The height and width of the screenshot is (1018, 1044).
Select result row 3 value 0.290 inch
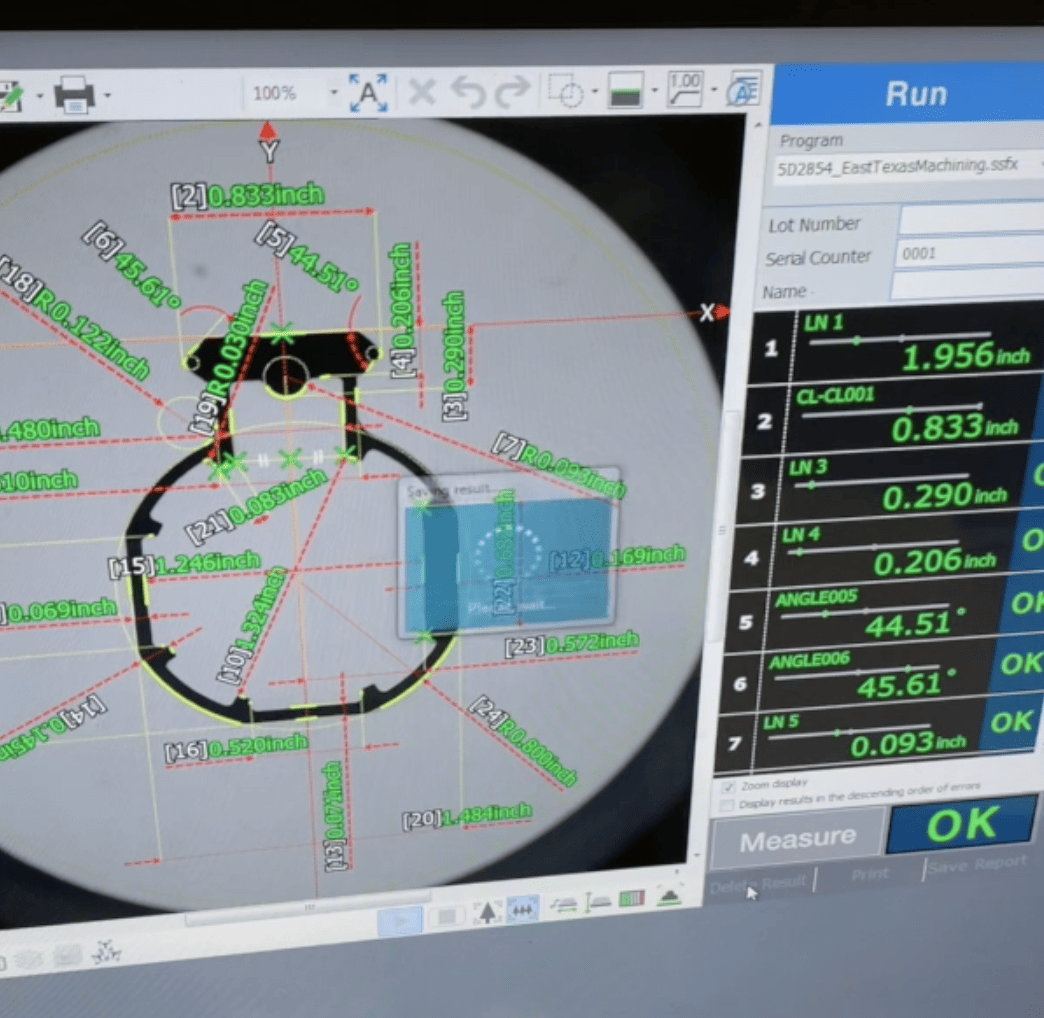(944, 497)
